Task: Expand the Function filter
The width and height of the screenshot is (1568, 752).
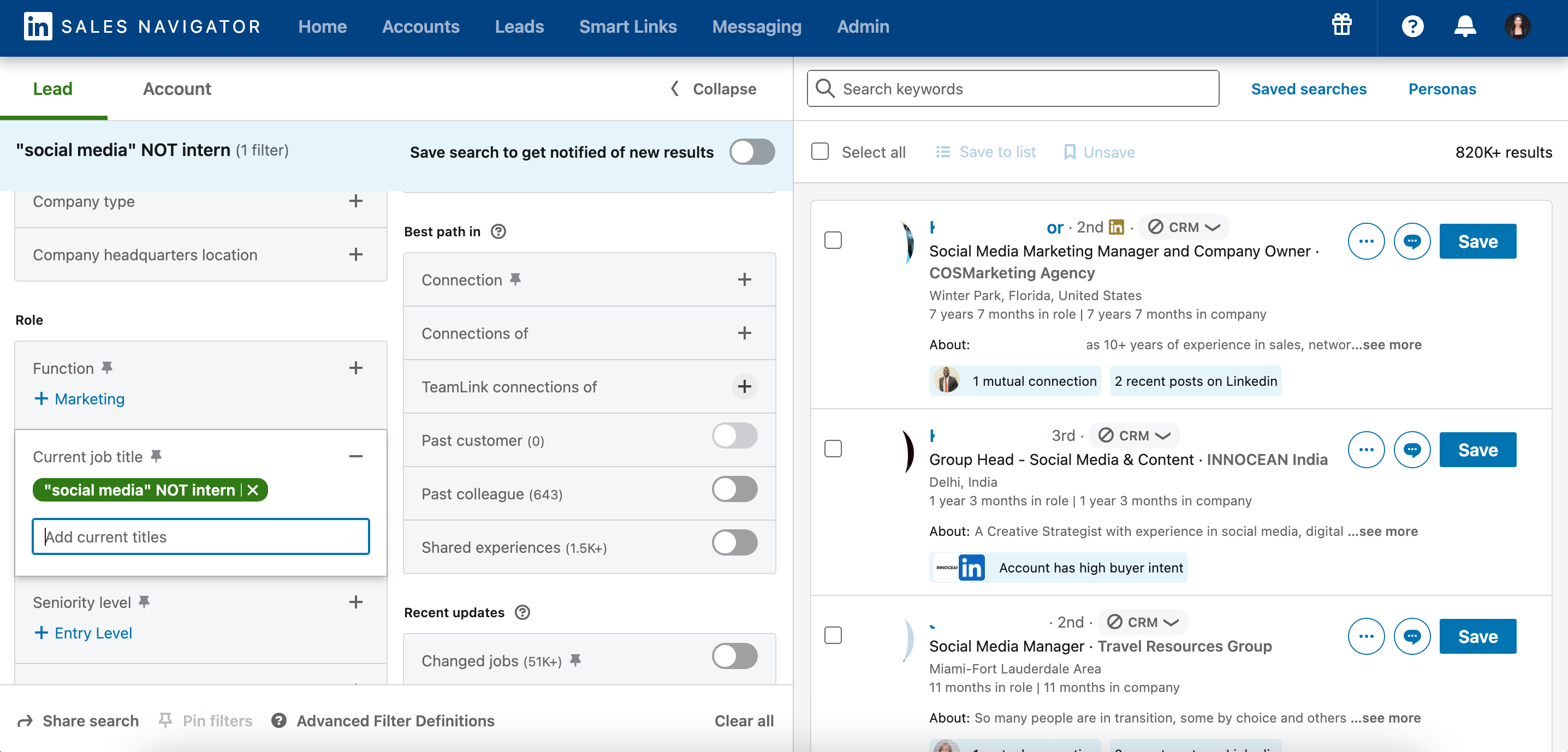Action: 356,367
